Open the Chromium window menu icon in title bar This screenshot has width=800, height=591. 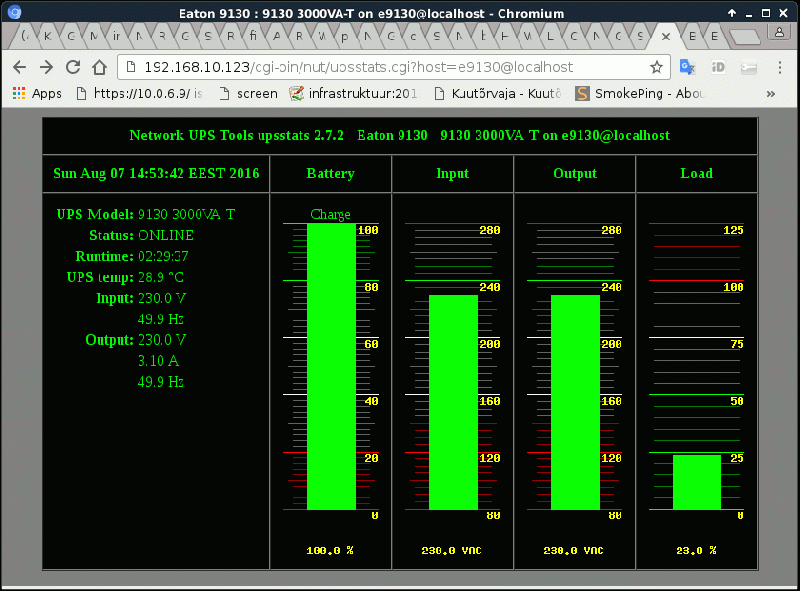(x=15, y=12)
